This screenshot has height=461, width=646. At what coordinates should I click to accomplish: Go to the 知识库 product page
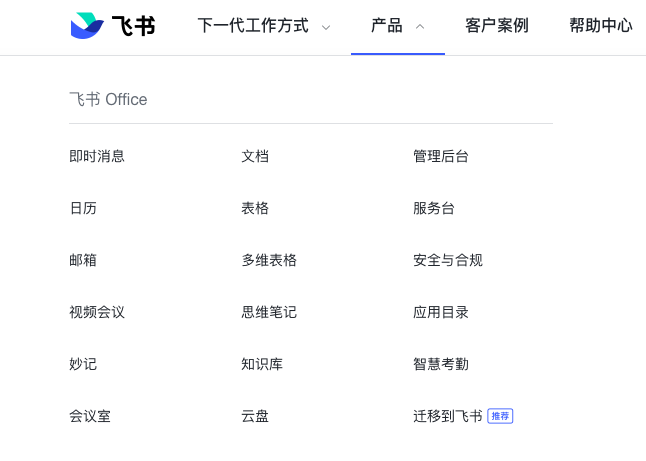point(262,364)
